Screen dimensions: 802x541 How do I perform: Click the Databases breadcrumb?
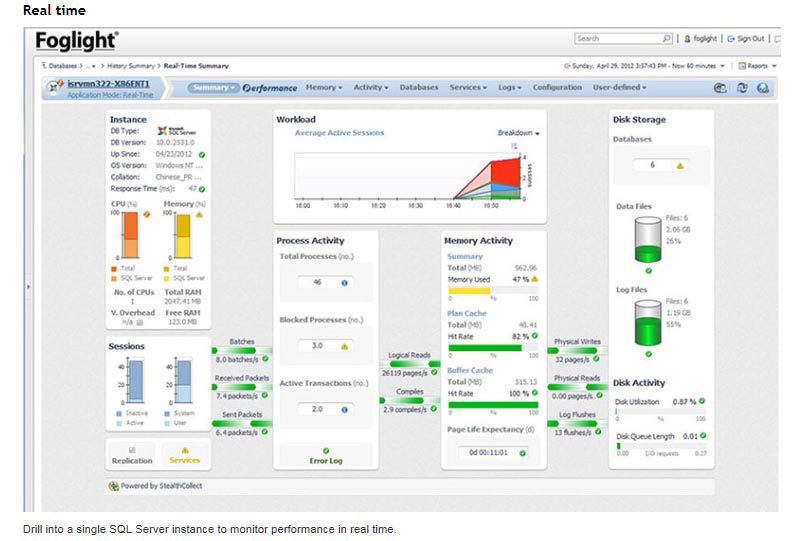[62, 66]
